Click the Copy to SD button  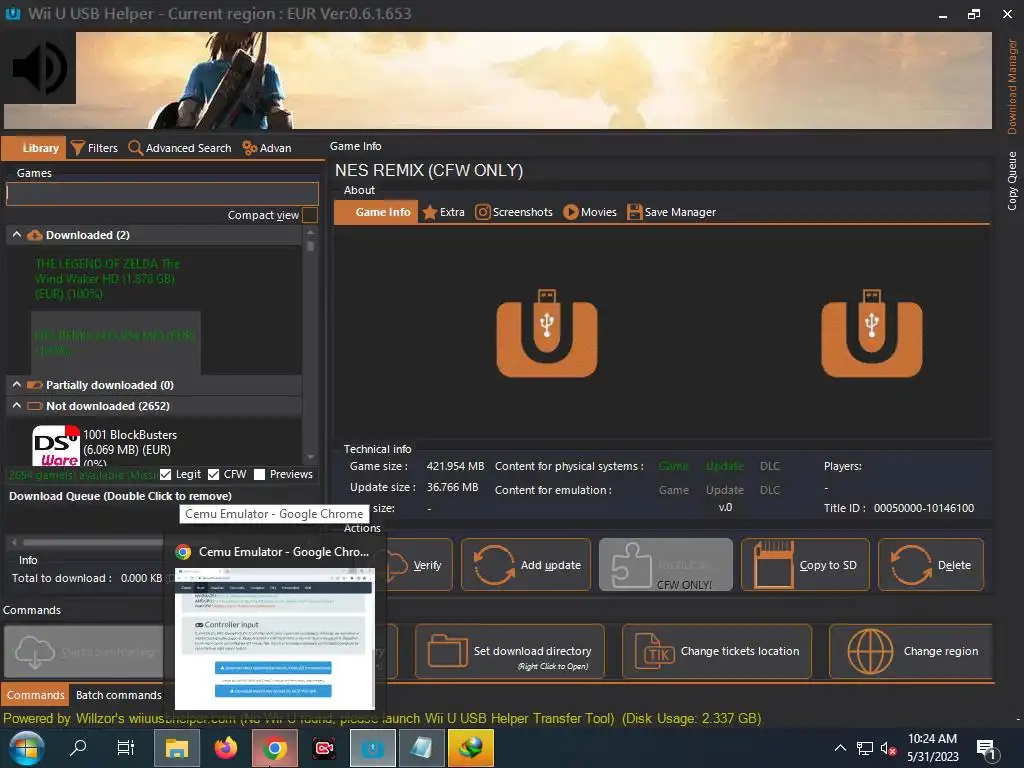point(805,565)
